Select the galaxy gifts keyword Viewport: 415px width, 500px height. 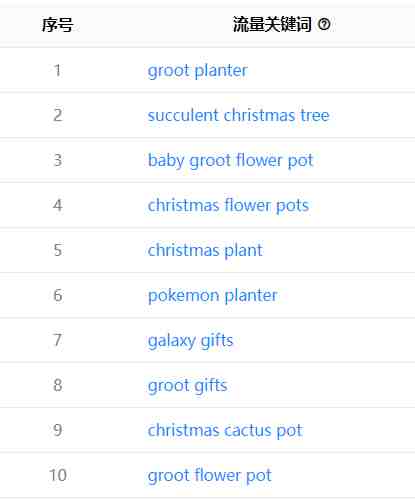pos(191,341)
